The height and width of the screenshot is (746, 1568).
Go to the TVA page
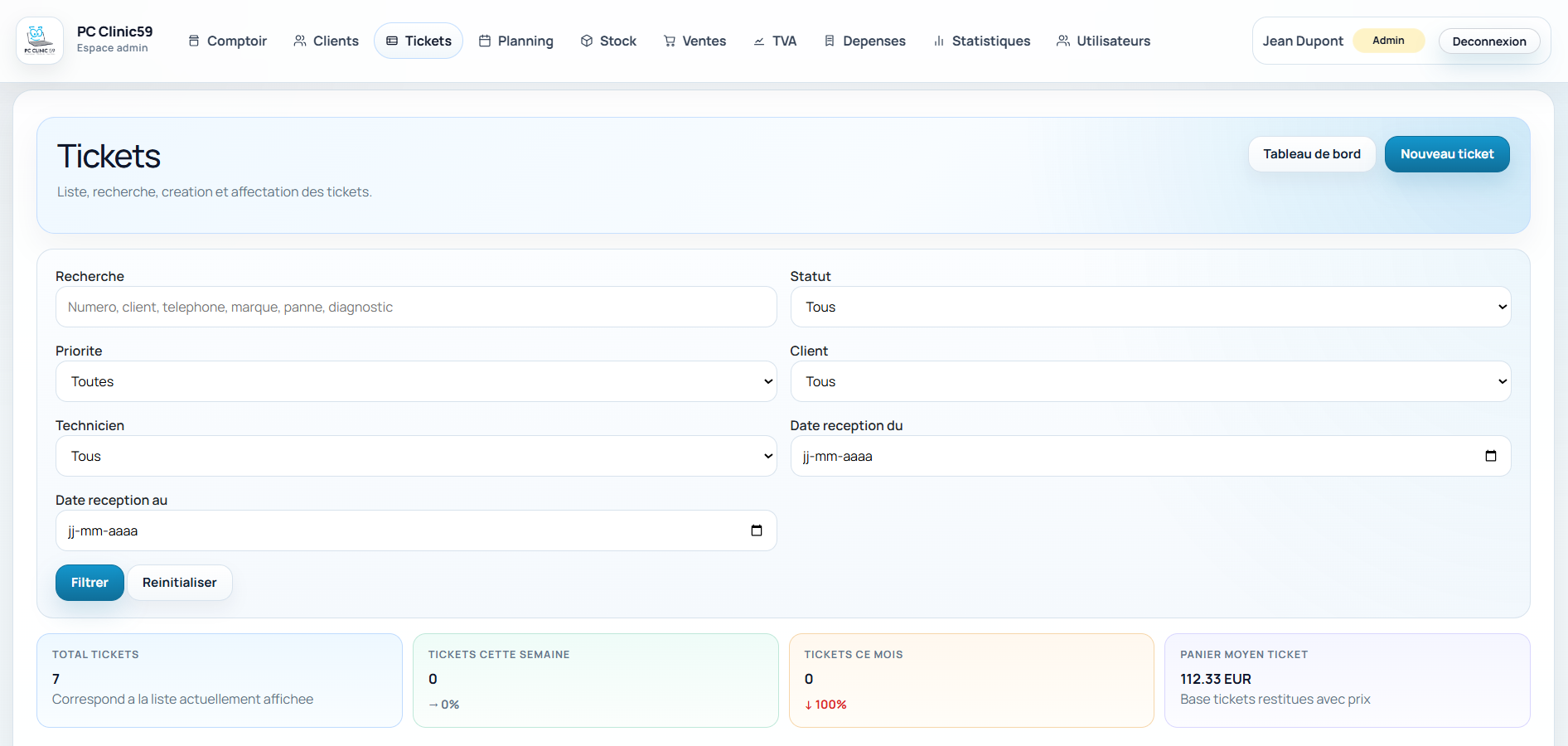click(776, 41)
